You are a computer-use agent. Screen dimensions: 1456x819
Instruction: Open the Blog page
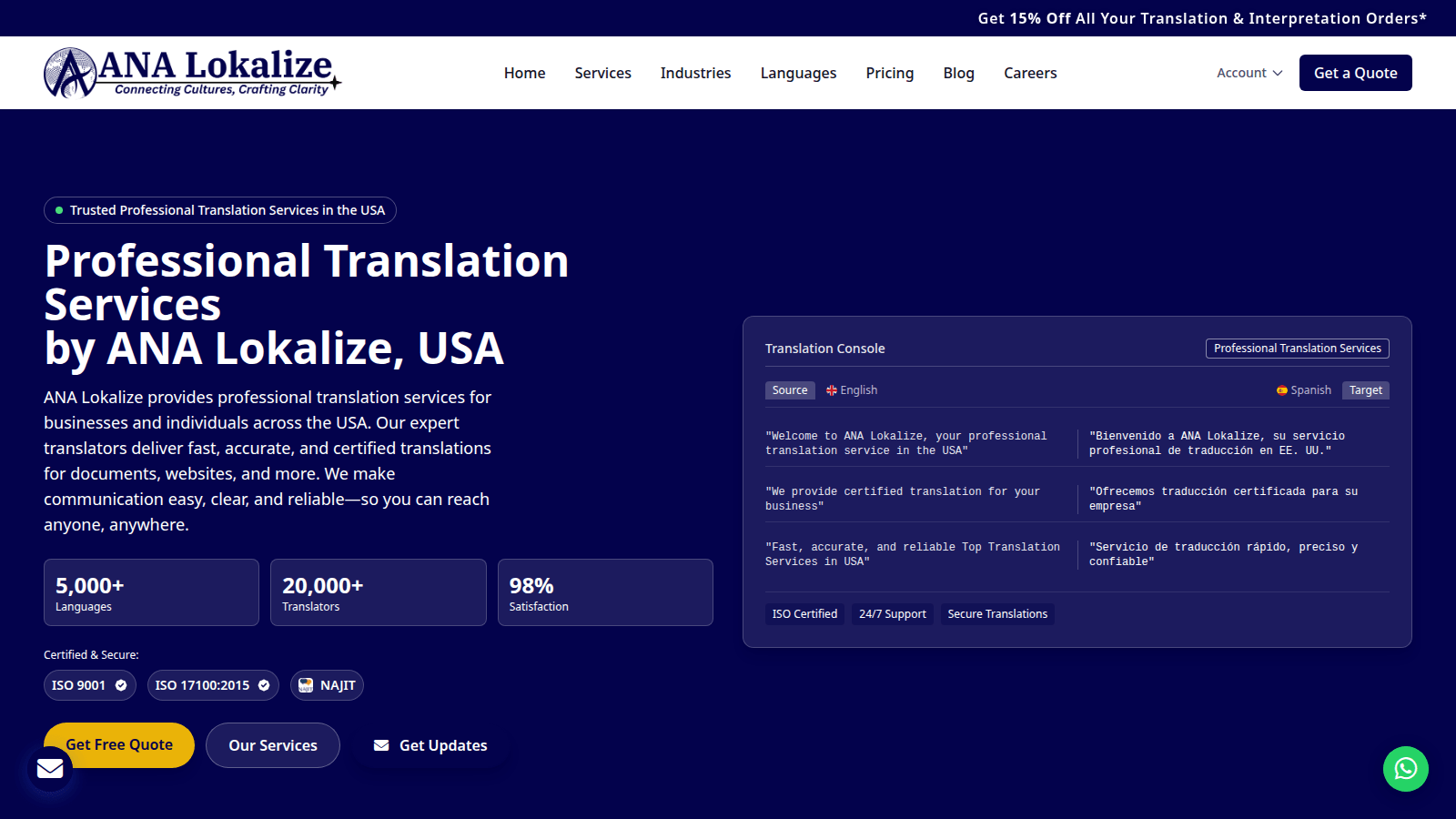click(x=958, y=73)
